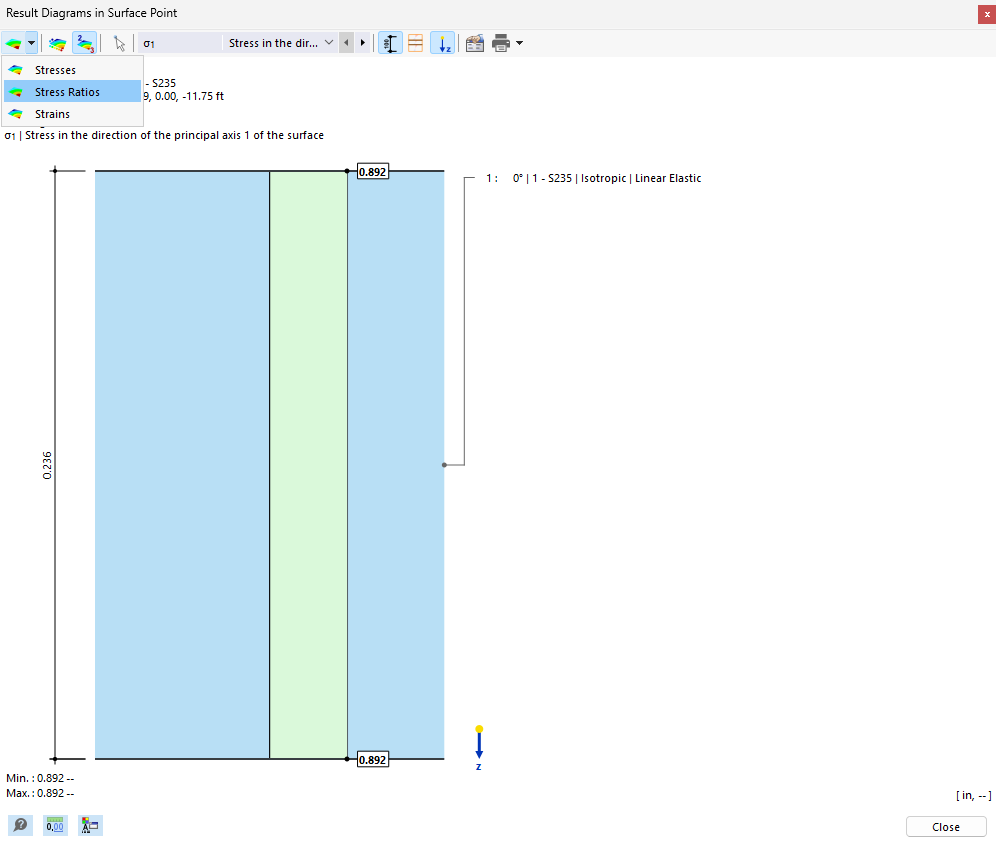Click the next result navigation arrow
996x846 pixels.
coord(362,43)
